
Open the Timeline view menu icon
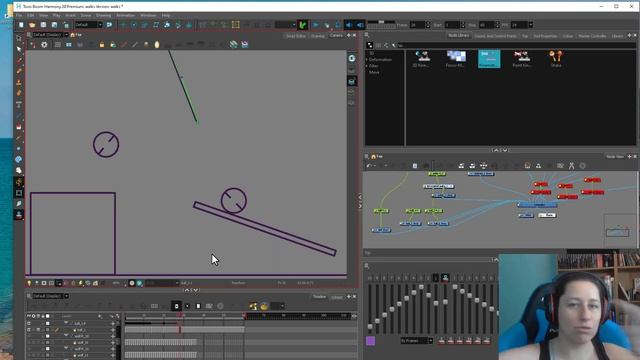(29, 296)
